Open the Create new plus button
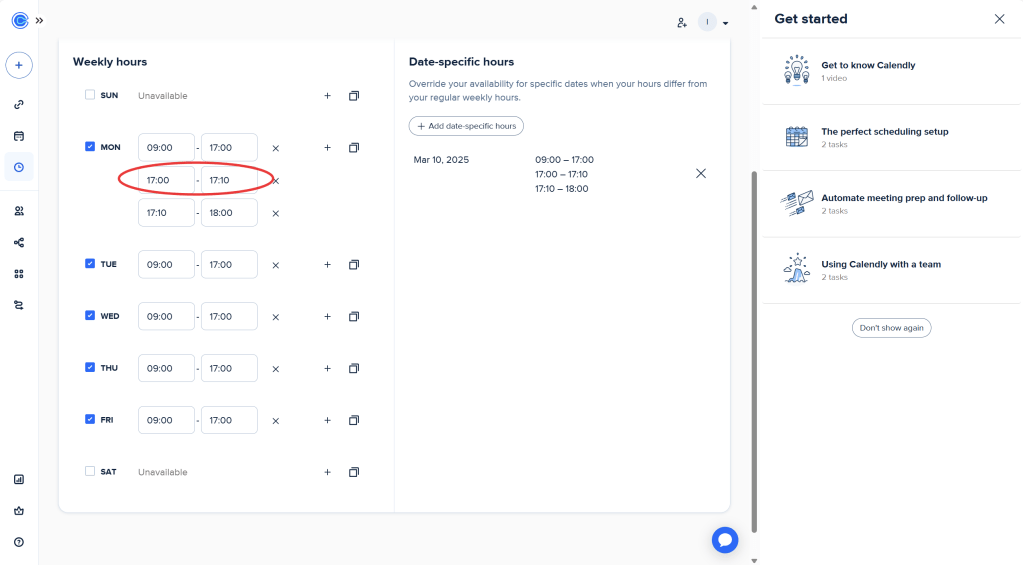1023x565 pixels. click(19, 65)
